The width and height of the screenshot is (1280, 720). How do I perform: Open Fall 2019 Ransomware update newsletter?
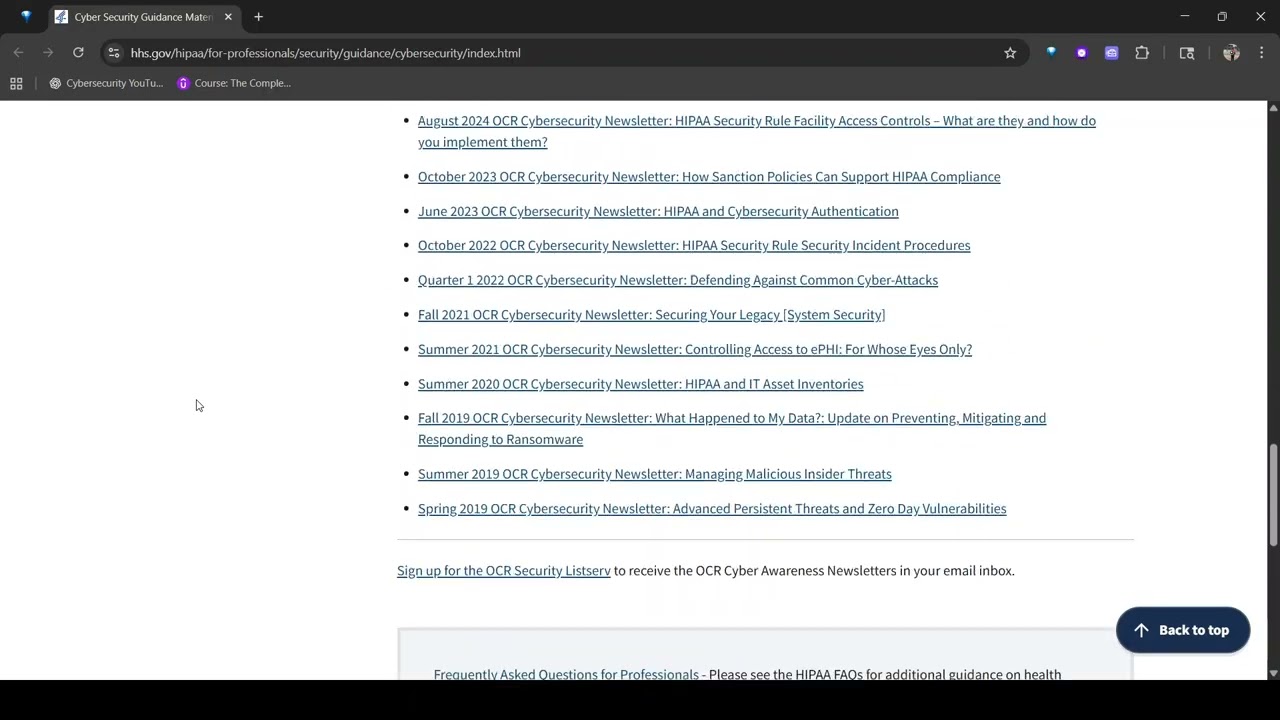(x=732, y=428)
